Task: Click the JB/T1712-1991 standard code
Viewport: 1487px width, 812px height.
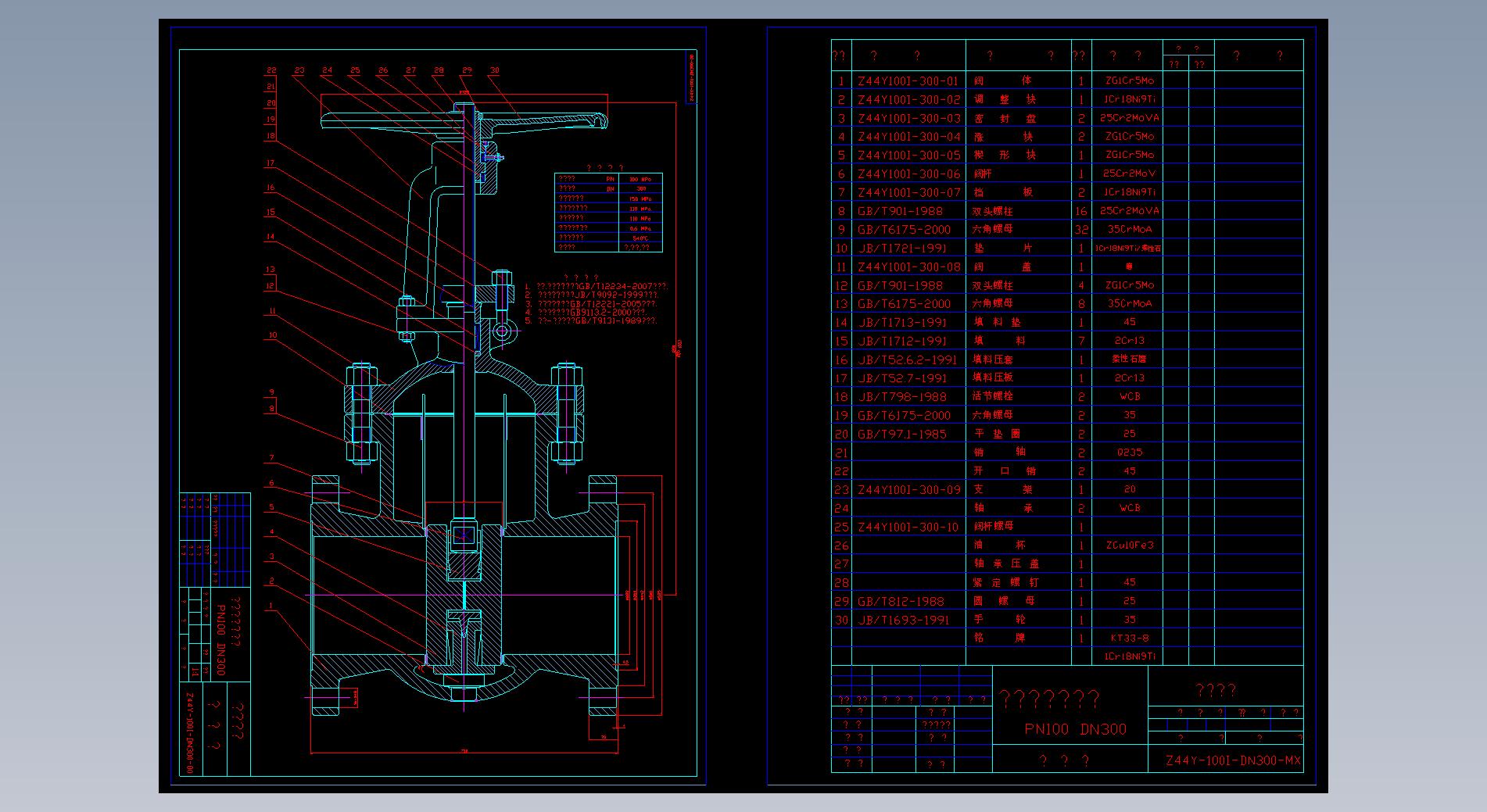Action: [x=902, y=341]
